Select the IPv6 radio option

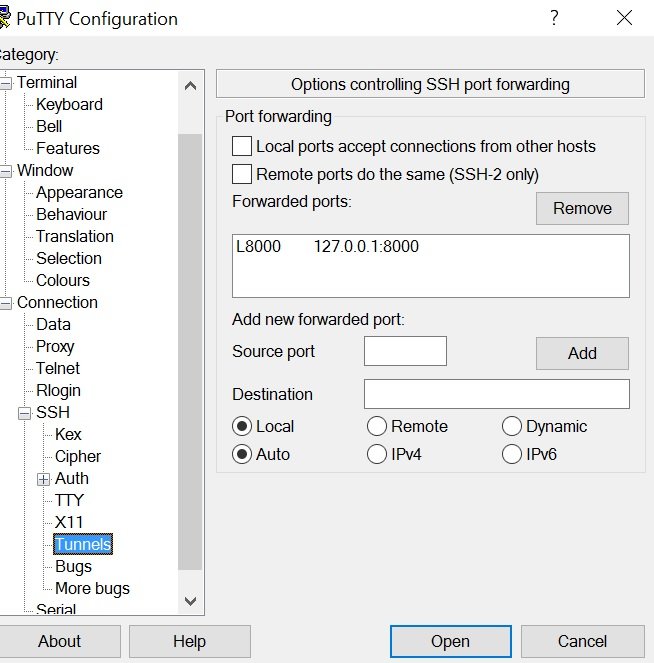pyautogui.click(x=512, y=454)
